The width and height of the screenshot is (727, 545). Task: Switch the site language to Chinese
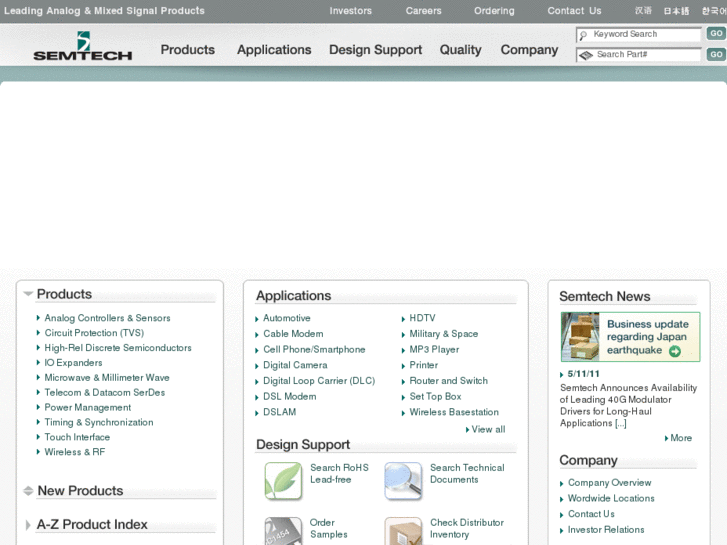tap(643, 11)
